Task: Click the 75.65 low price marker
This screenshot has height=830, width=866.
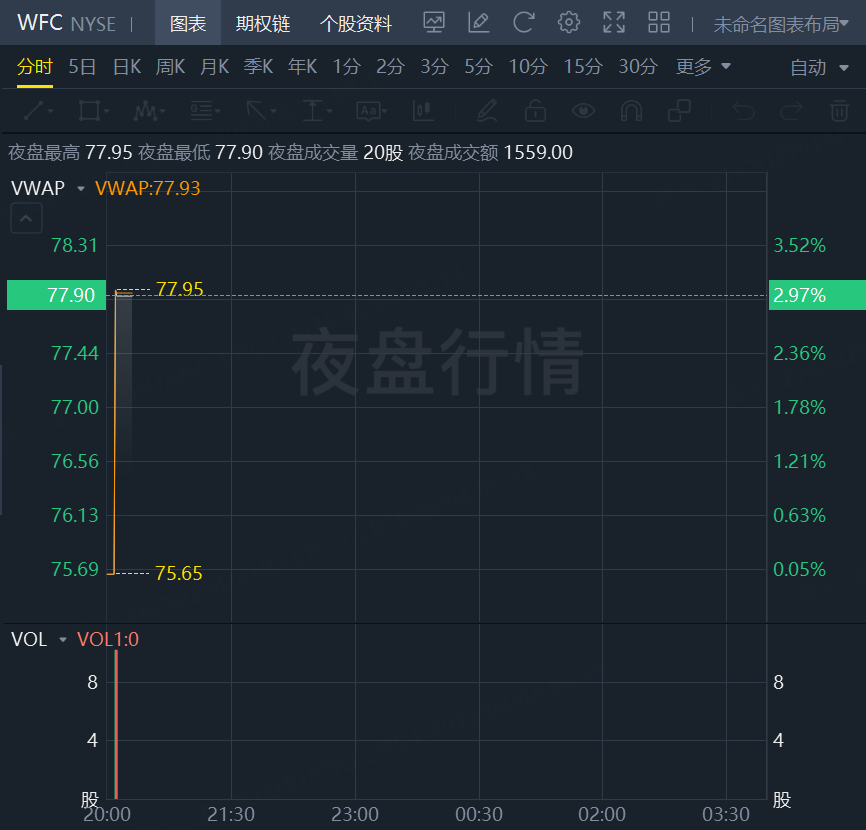Action: [178, 573]
